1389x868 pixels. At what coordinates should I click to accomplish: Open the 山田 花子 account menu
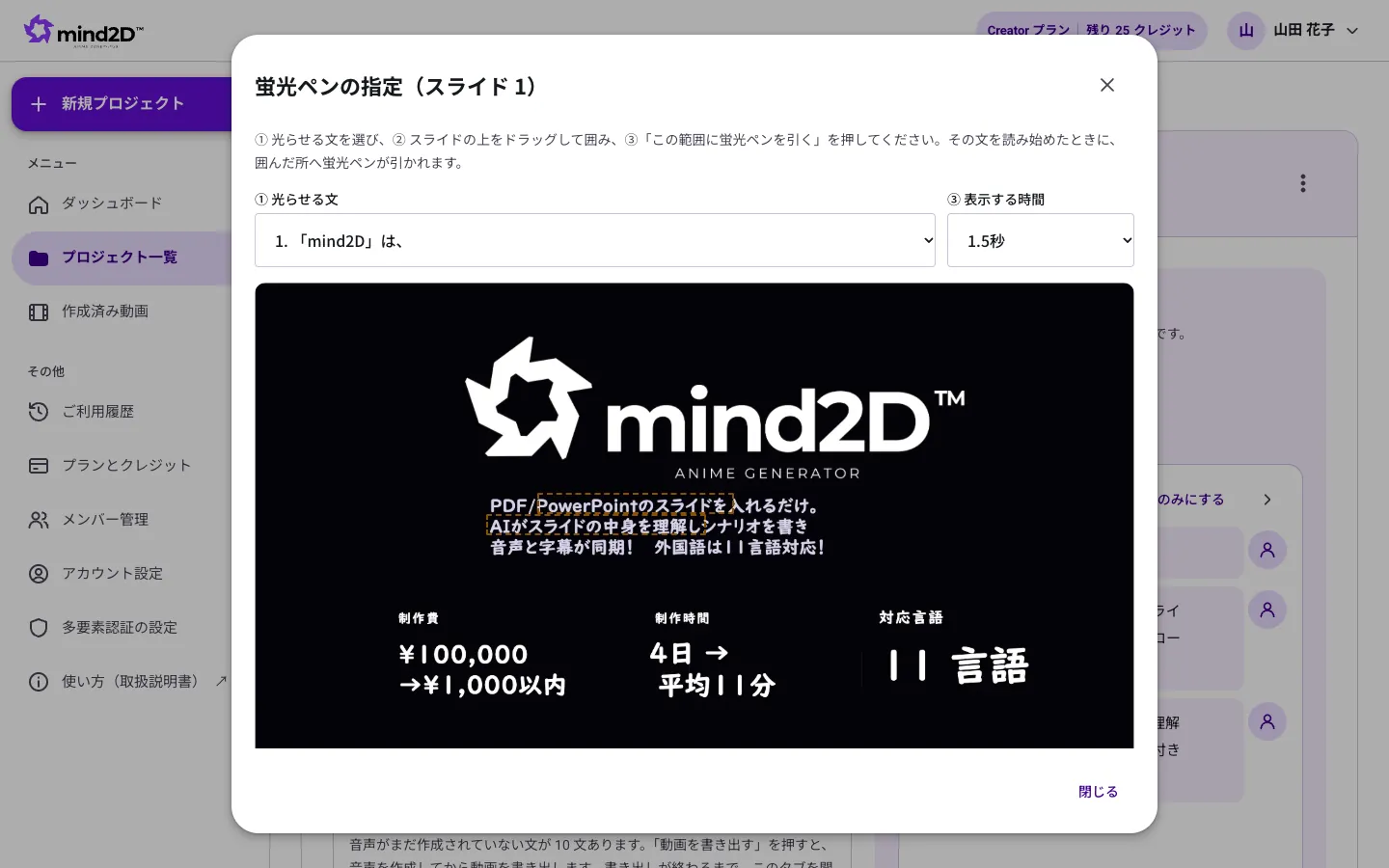click(x=1294, y=30)
